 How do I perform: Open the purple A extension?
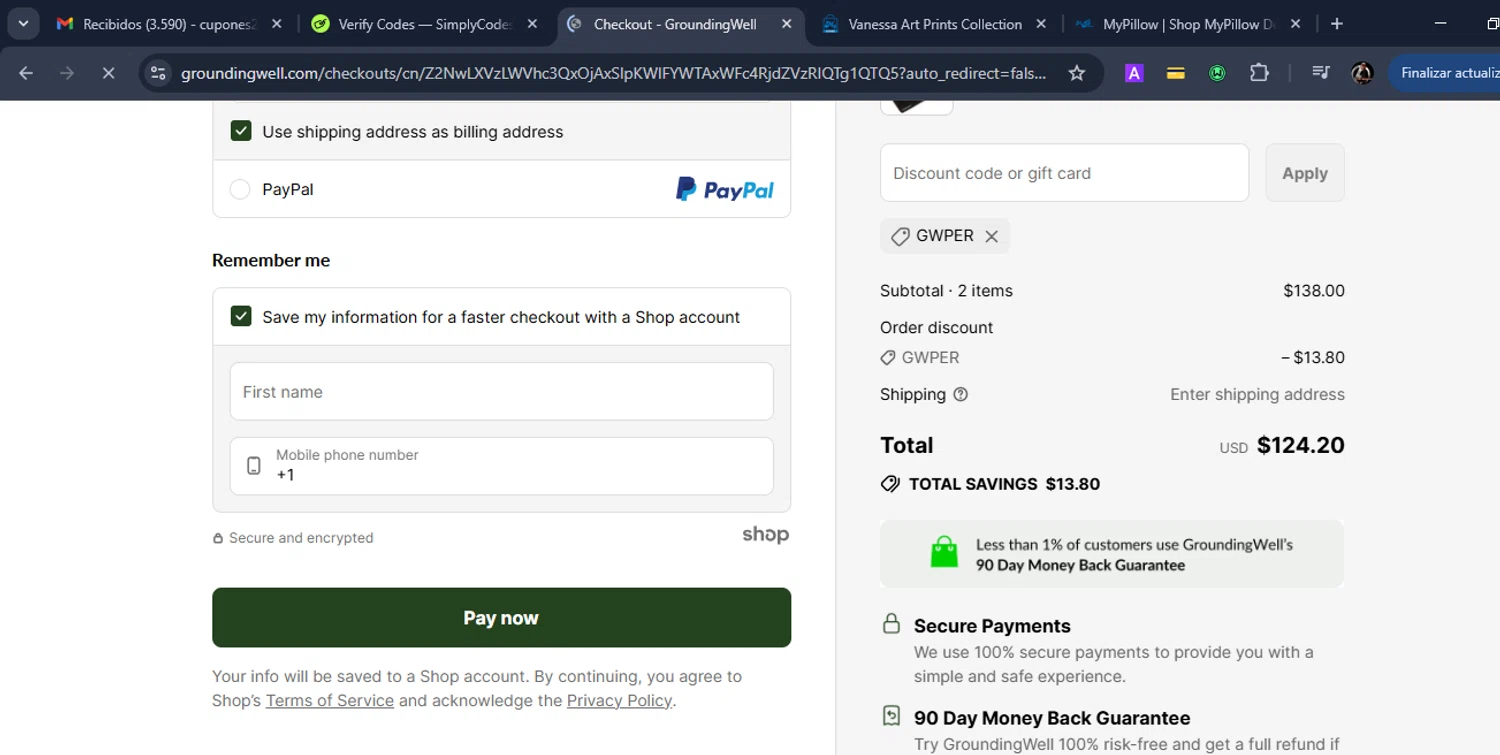click(1134, 73)
